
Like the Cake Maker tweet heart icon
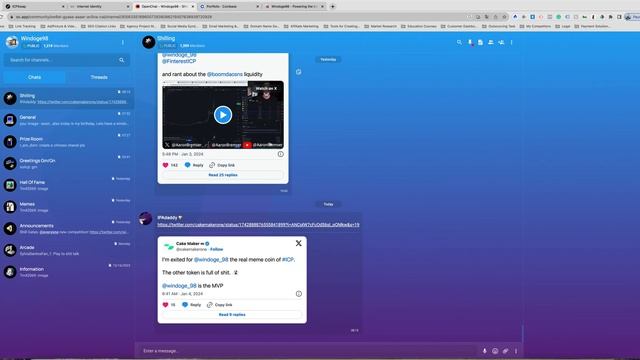pyautogui.click(x=165, y=305)
